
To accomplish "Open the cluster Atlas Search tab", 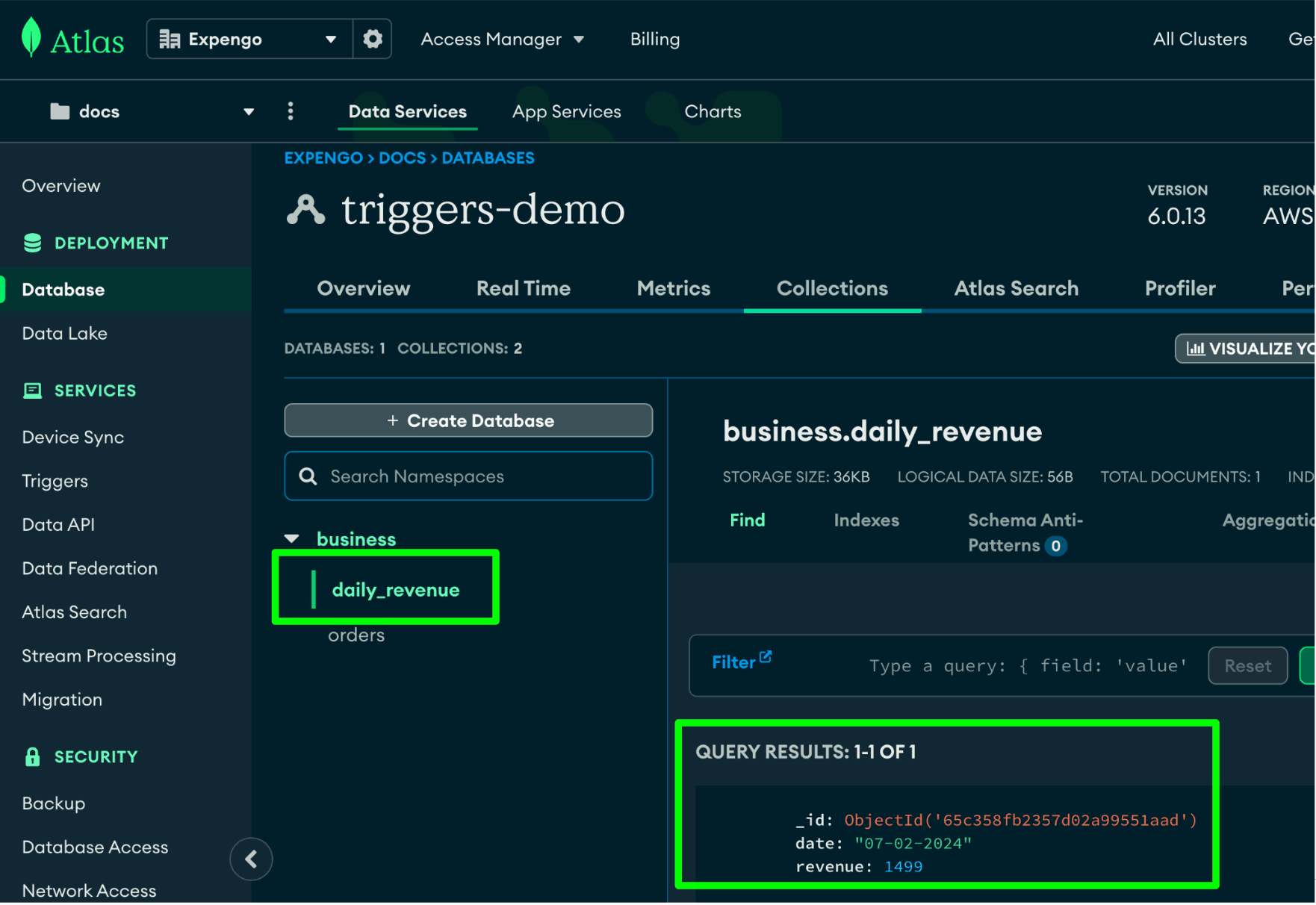I will (x=1017, y=289).
